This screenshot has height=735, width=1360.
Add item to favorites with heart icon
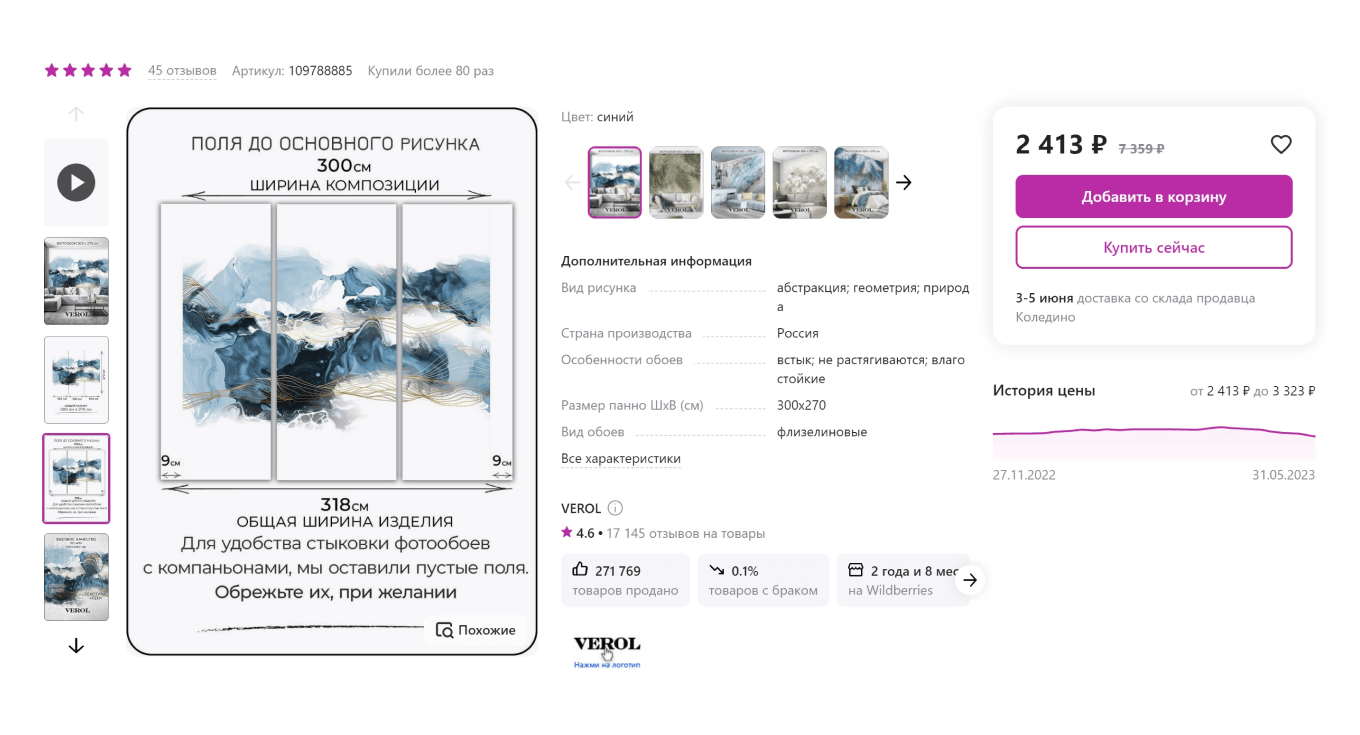[1281, 145]
